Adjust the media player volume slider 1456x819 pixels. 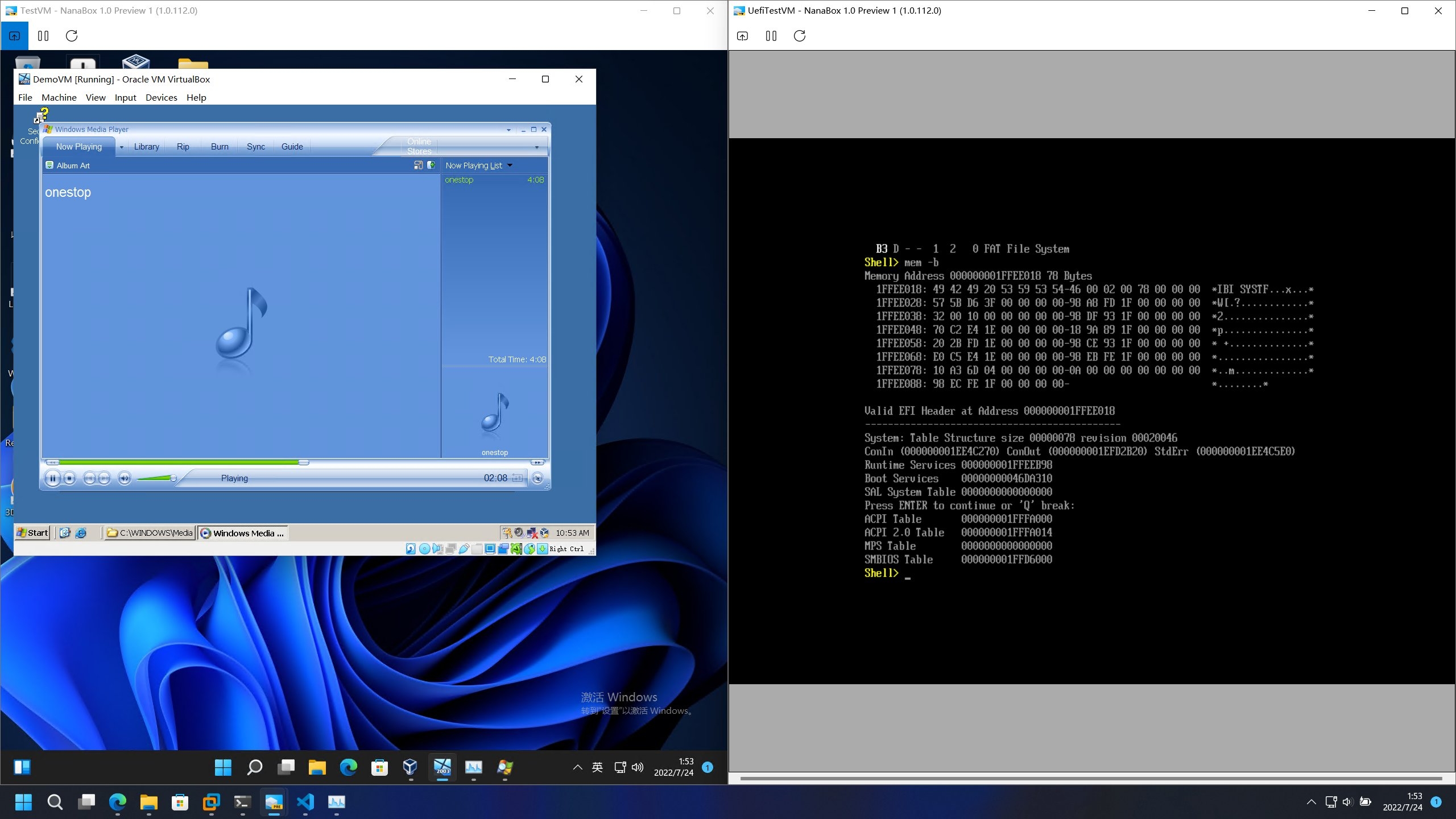coord(173,478)
